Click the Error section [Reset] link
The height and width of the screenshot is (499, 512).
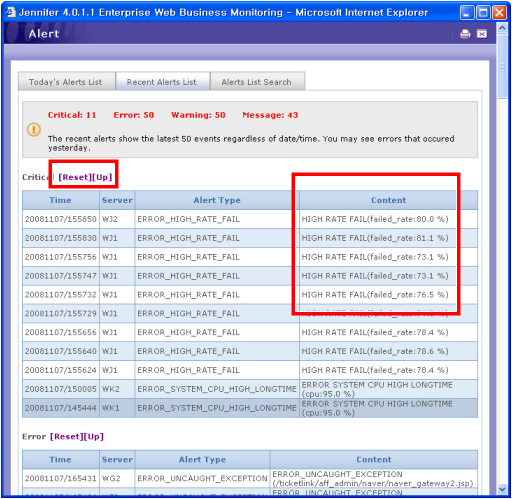67,436
